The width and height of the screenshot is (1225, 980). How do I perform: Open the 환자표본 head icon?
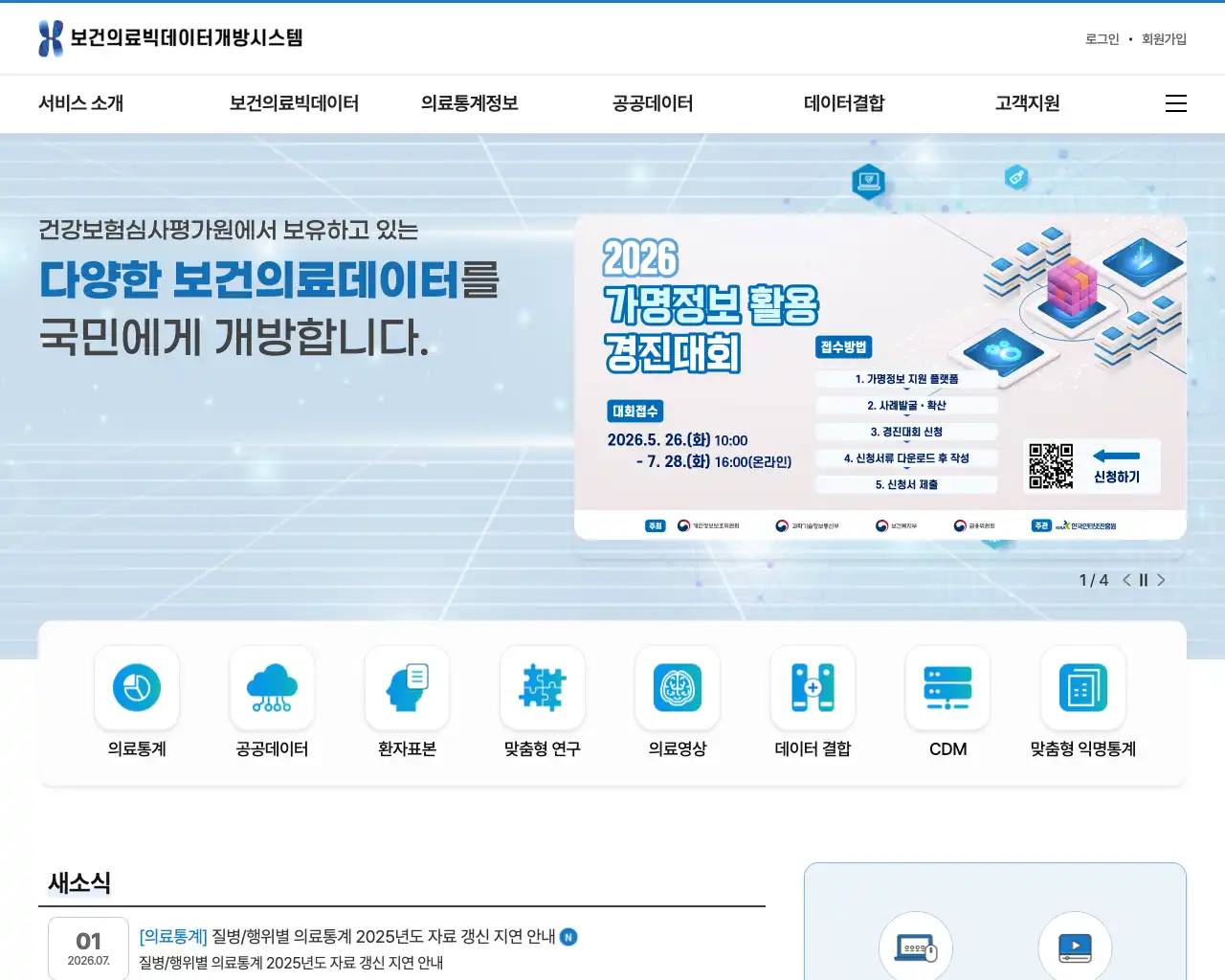pos(407,687)
